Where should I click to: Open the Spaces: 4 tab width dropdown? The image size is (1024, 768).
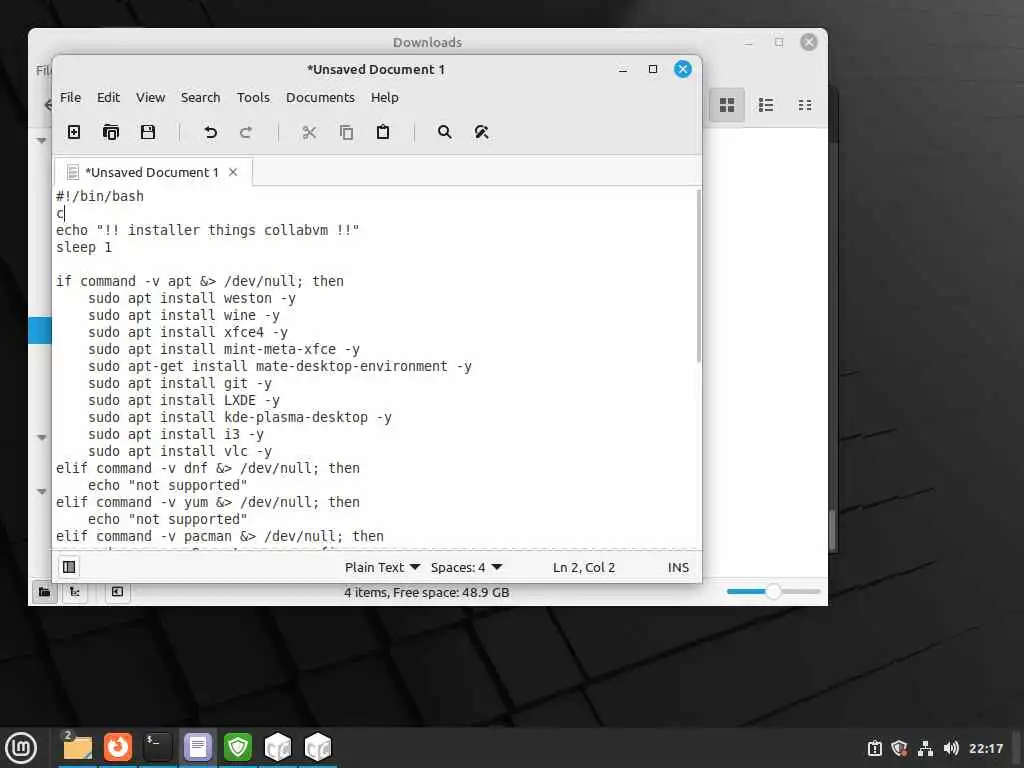pyautogui.click(x=466, y=568)
